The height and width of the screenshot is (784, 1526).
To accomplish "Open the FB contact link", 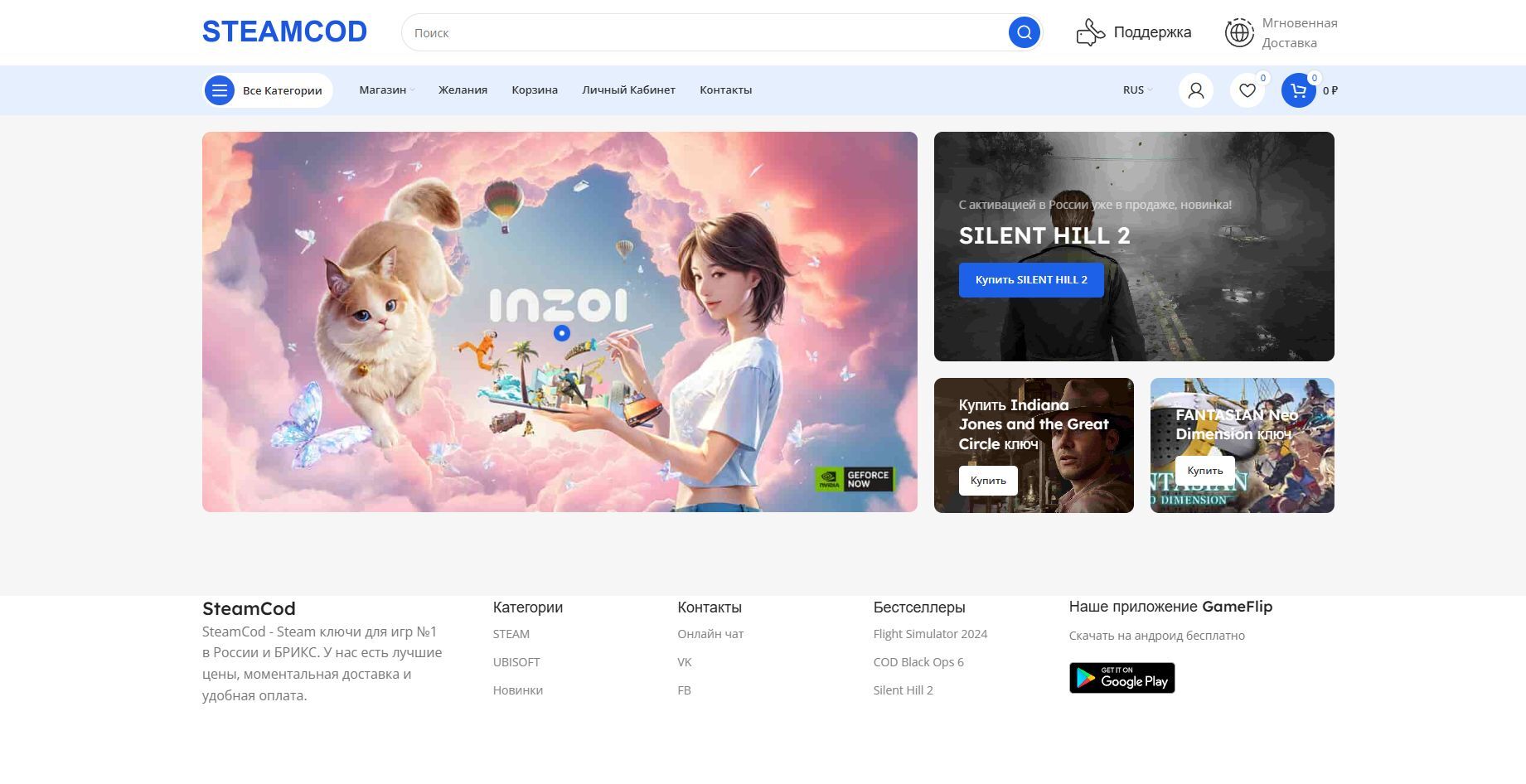I will (x=684, y=690).
